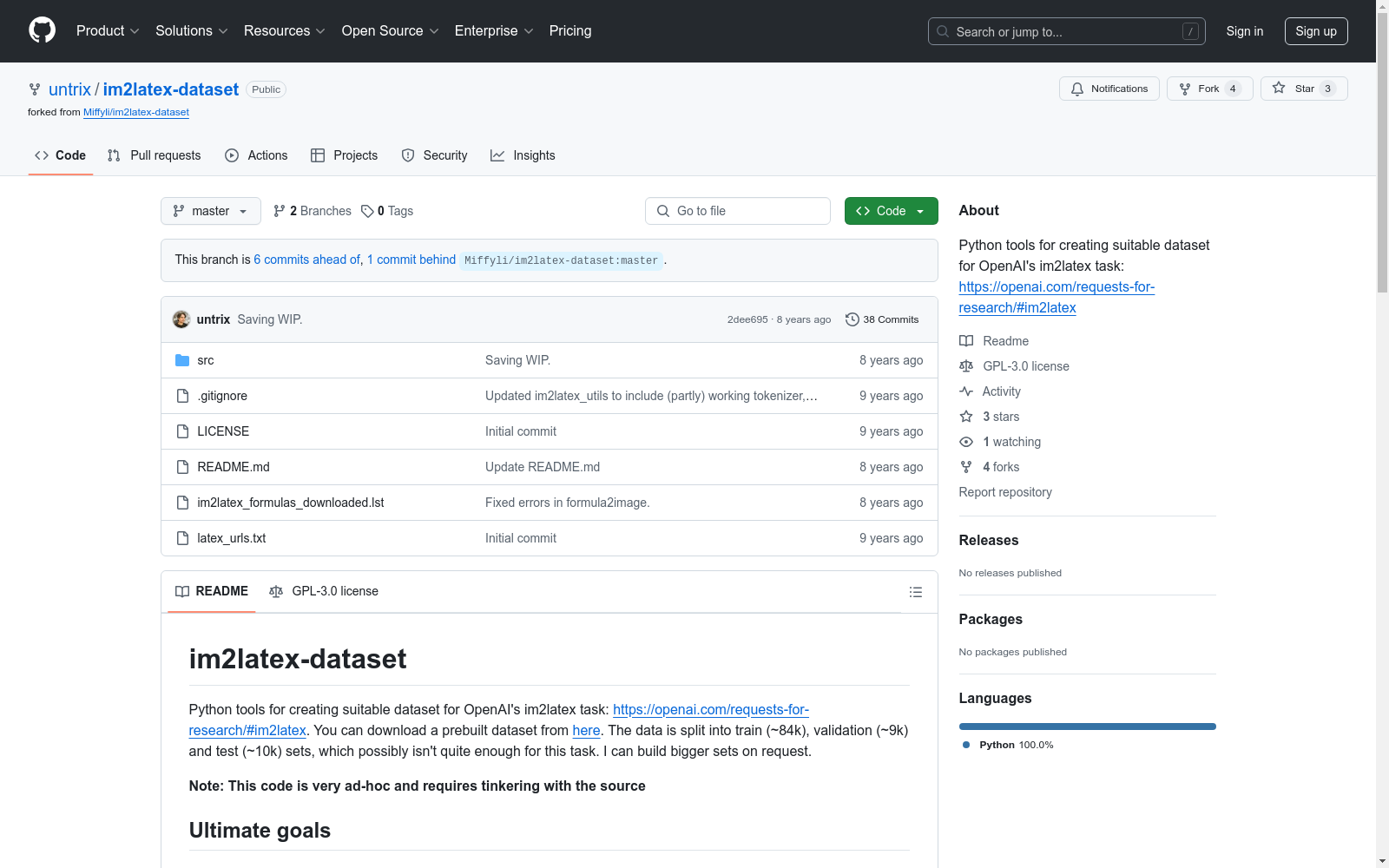Screen dimensions: 1389x868
Task: Open README outline list icon
Action: pos(915,592)
